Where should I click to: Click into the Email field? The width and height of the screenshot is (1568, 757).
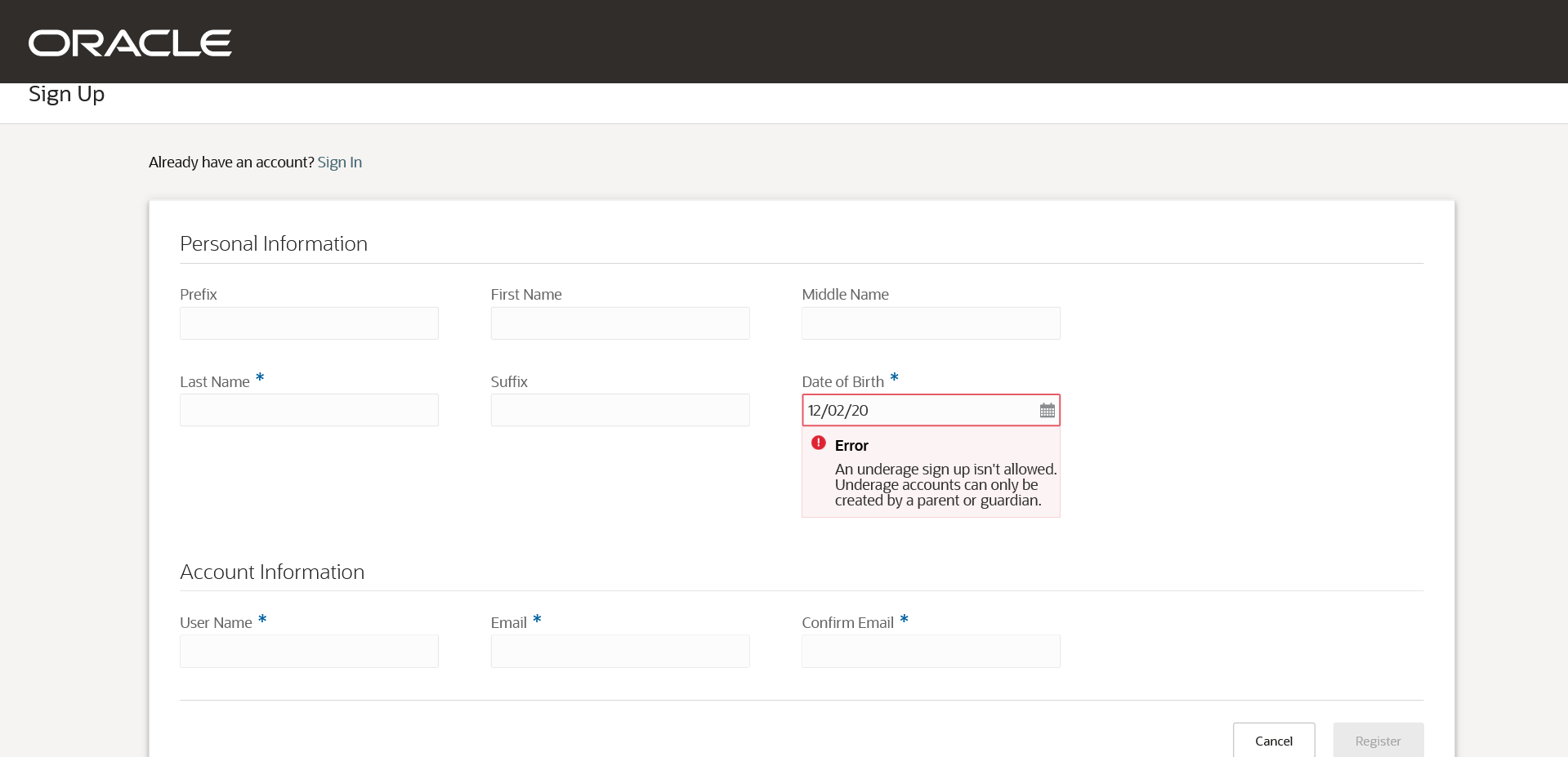(619, 652)
